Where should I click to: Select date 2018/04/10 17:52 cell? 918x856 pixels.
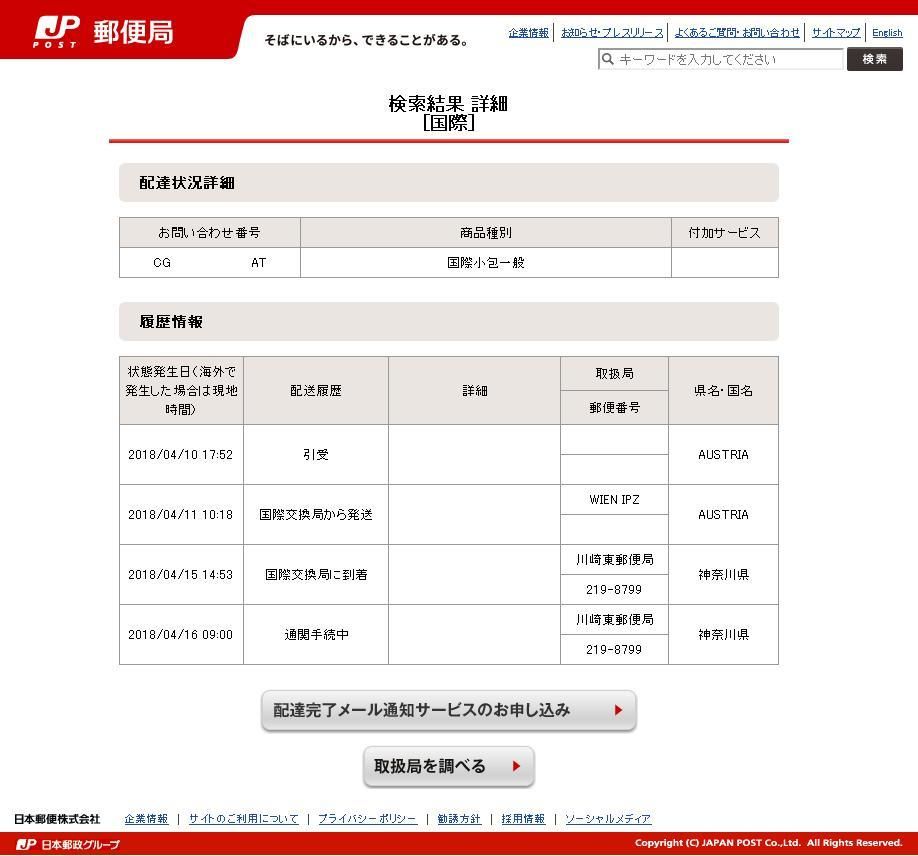[181, 455]
